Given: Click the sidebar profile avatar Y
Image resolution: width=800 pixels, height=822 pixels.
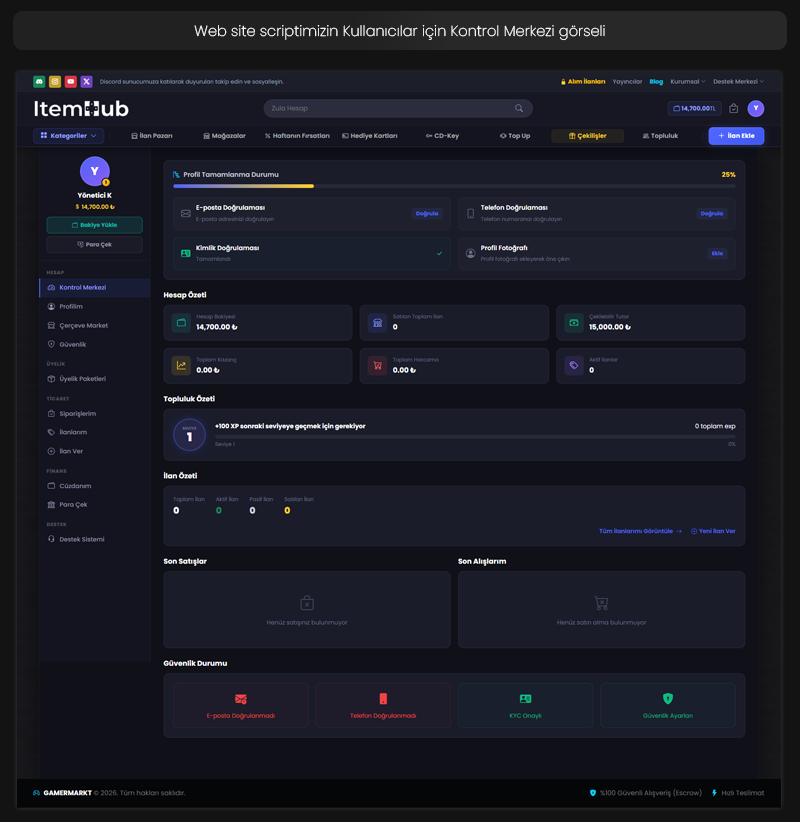Looking at the screenshot, I should tap(94, 171).
